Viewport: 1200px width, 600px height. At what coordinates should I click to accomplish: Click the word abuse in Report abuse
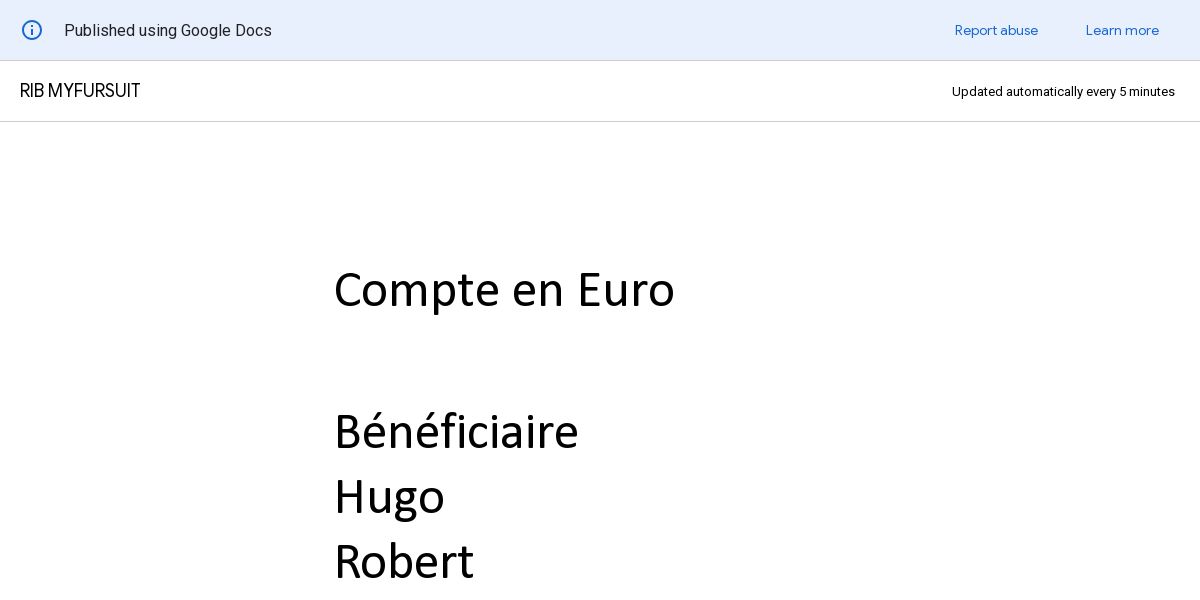pos(1019,30)
